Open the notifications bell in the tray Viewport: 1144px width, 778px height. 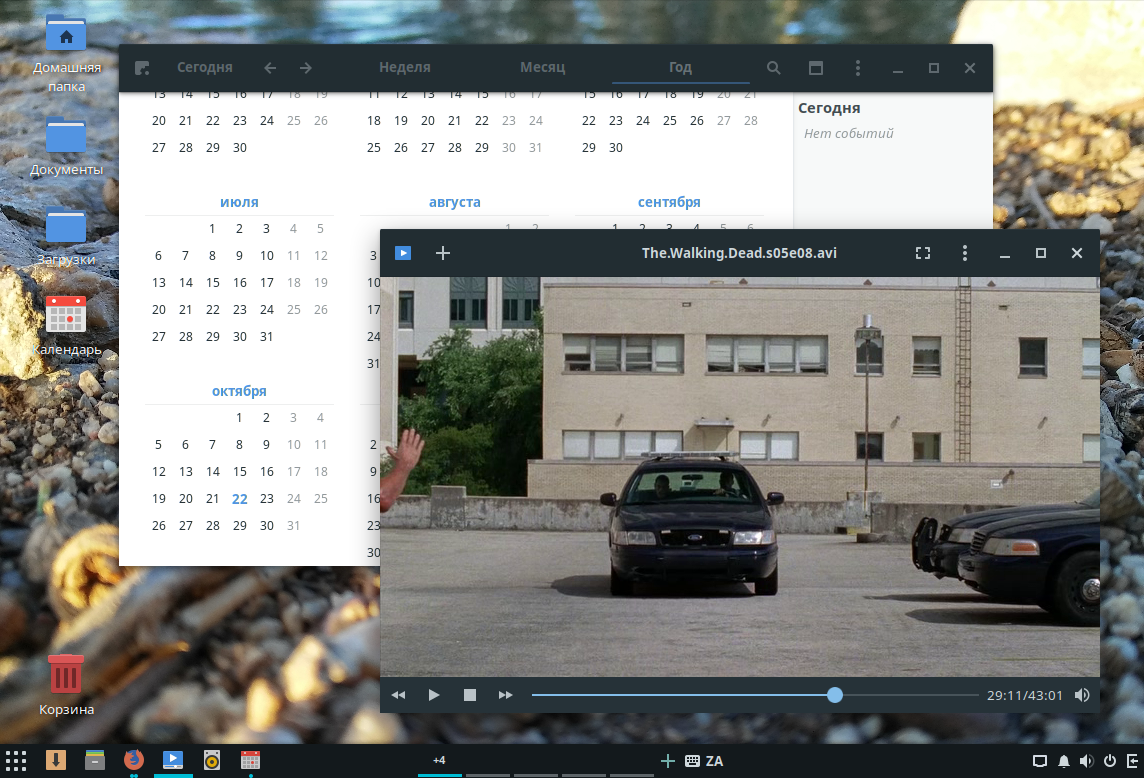click(1064, 761)
